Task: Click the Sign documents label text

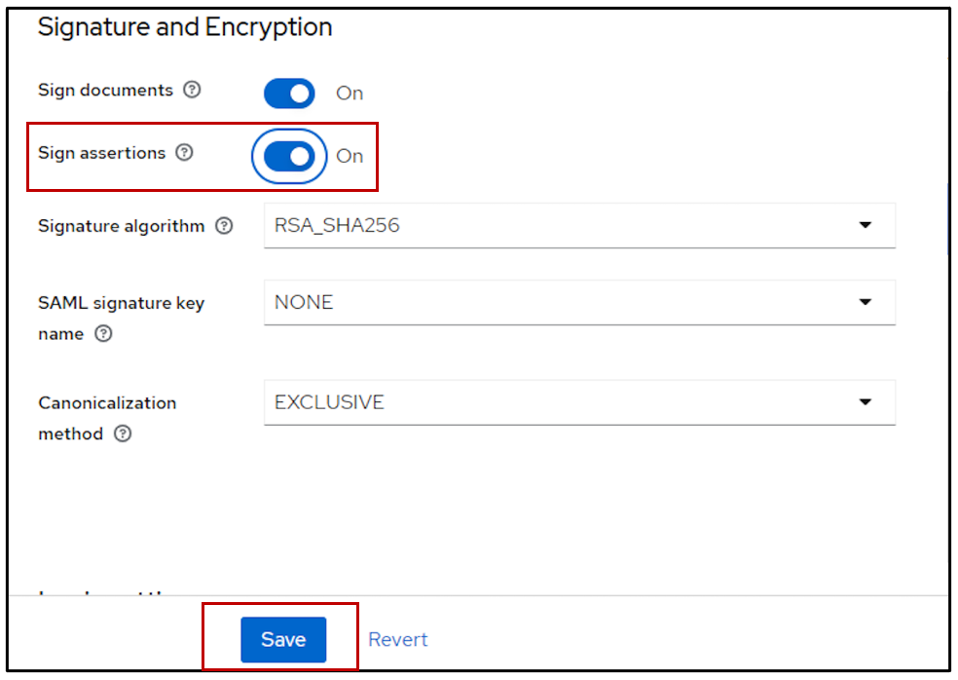Action: 105,90
